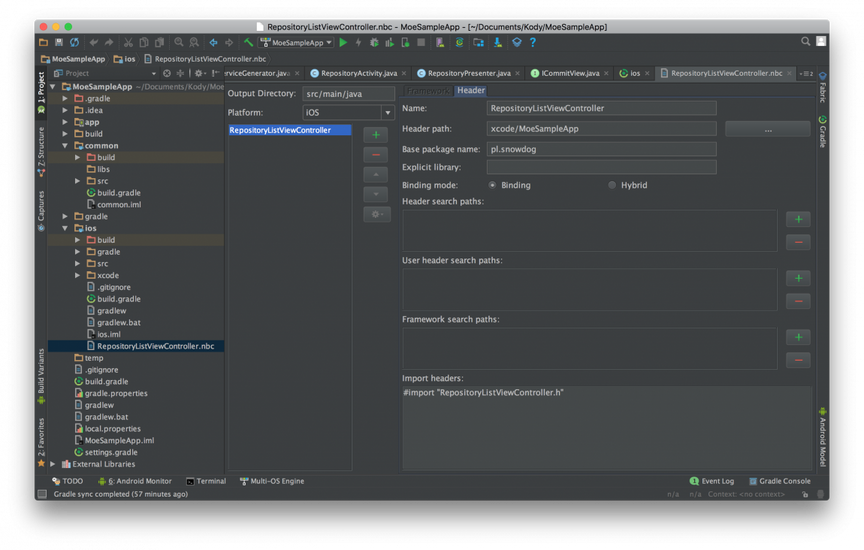Open the Terminal tool window

[x=206, y=481]
